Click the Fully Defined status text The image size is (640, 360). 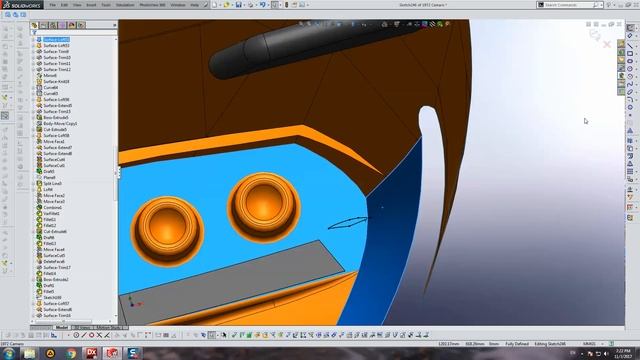(517, 344)
